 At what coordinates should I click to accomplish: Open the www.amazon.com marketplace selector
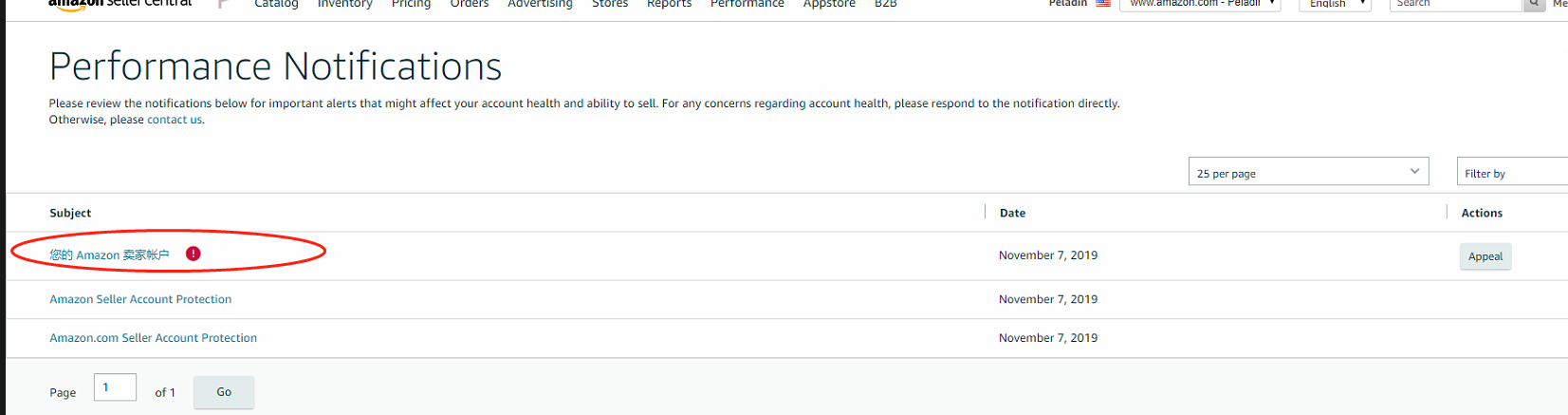(x=1200, y=4)
